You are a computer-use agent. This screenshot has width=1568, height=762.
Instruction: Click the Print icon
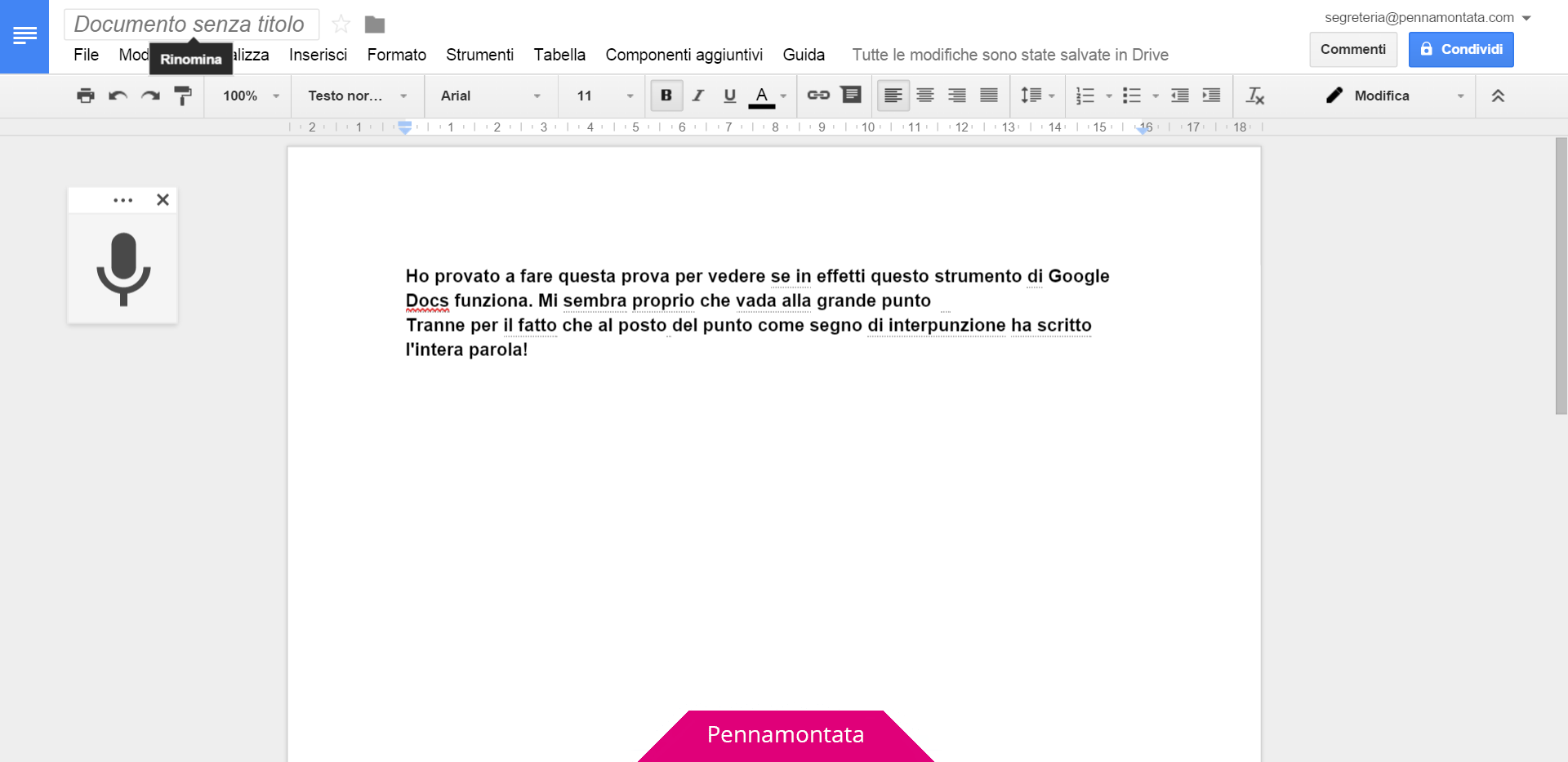coord(85,96)
